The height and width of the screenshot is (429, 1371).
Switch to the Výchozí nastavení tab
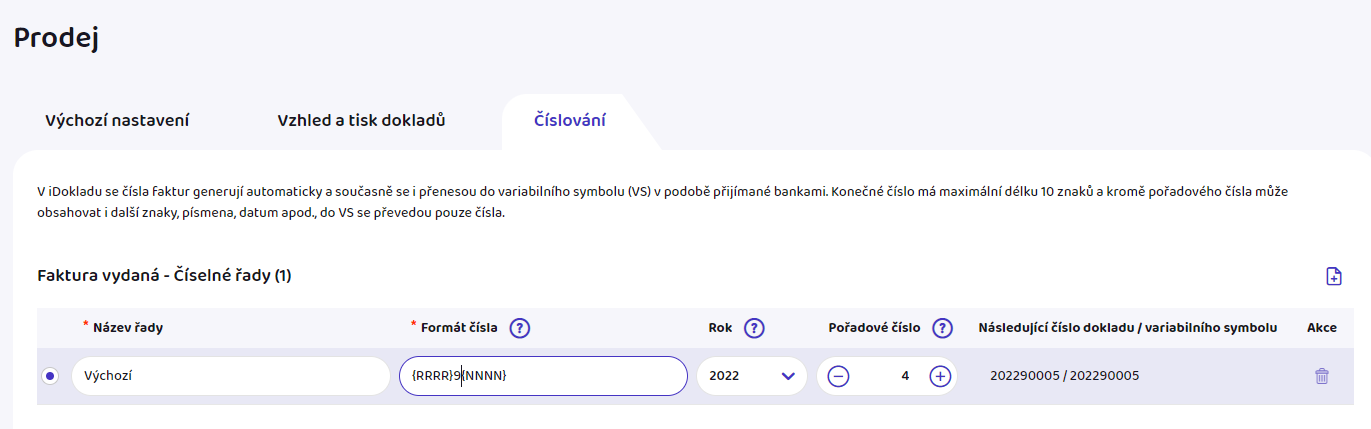coord(117,120)
